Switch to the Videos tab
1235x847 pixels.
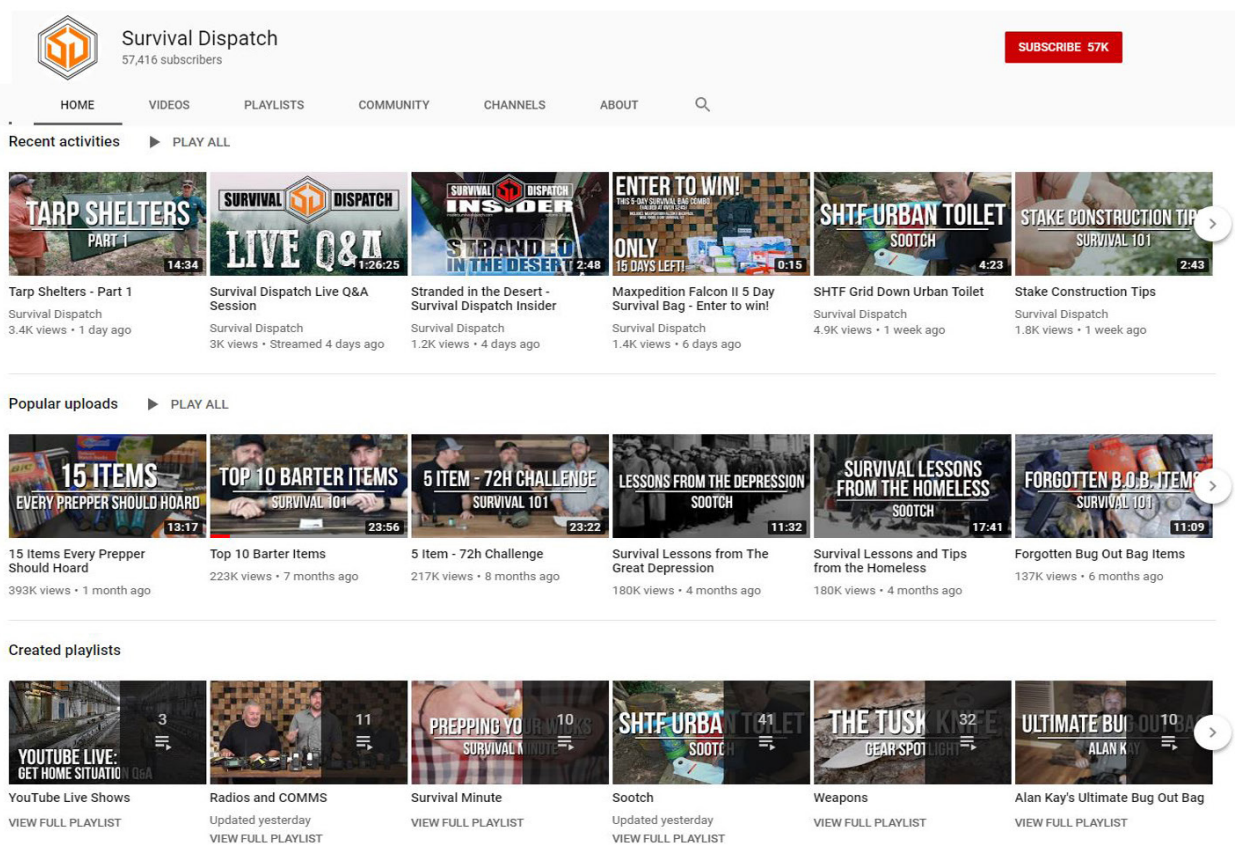click(x=169, y=105)
